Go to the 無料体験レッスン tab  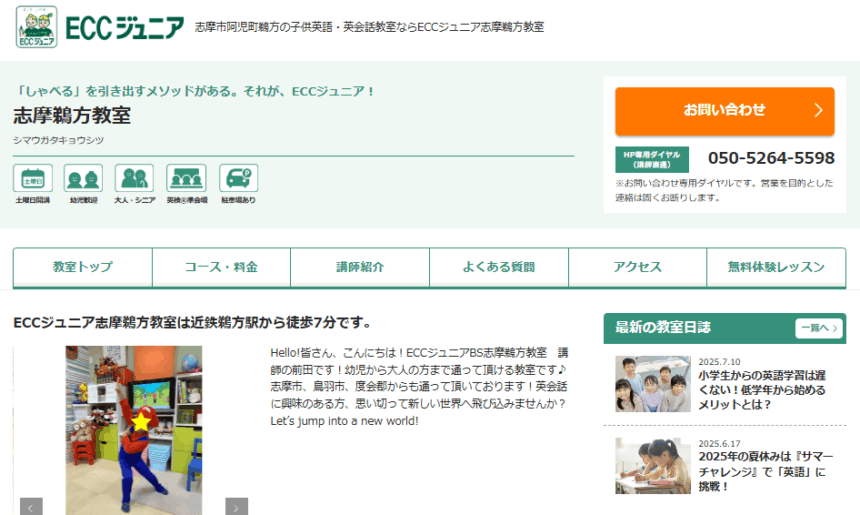coord(776,267)
